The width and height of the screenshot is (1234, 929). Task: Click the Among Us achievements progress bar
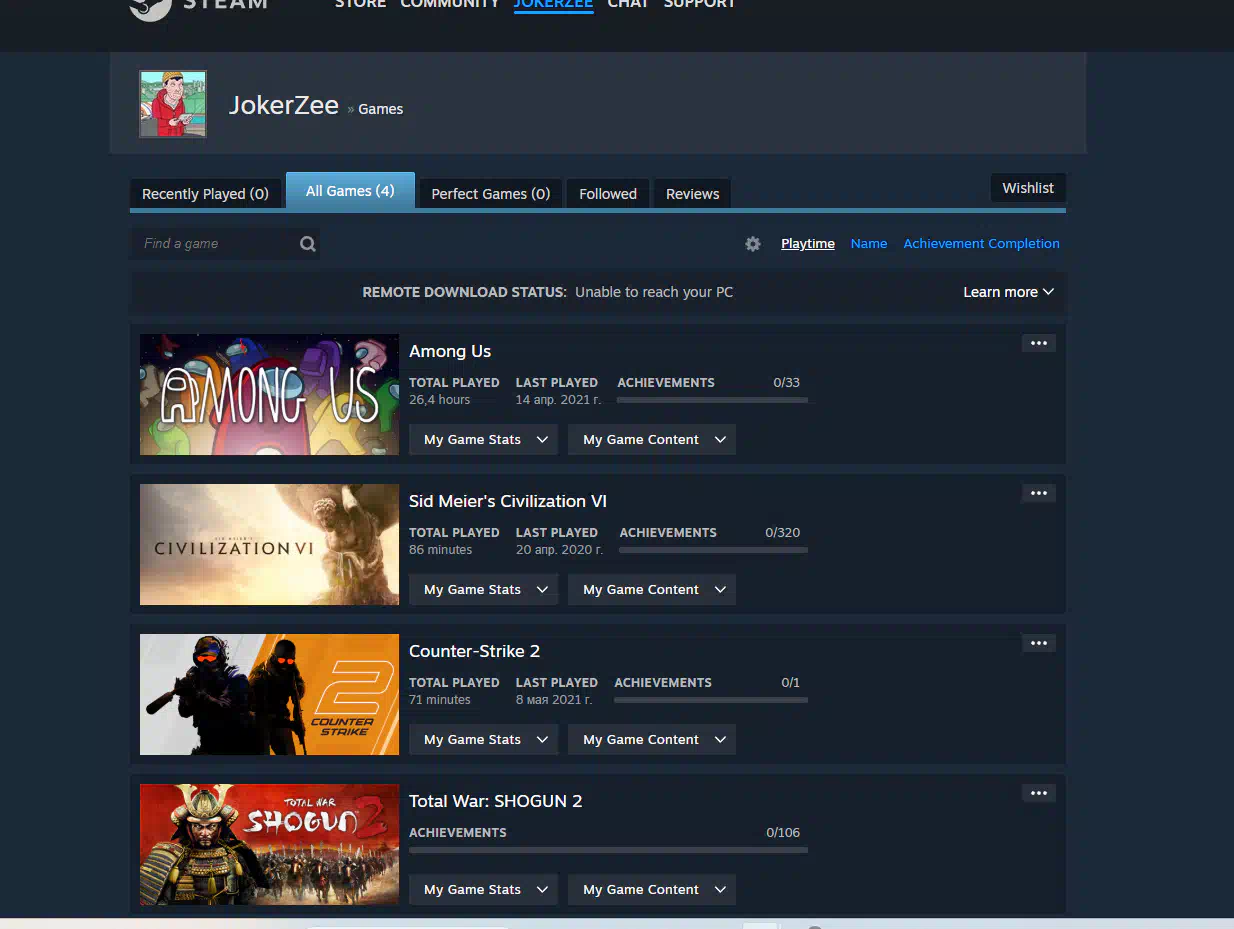[712, 400]
